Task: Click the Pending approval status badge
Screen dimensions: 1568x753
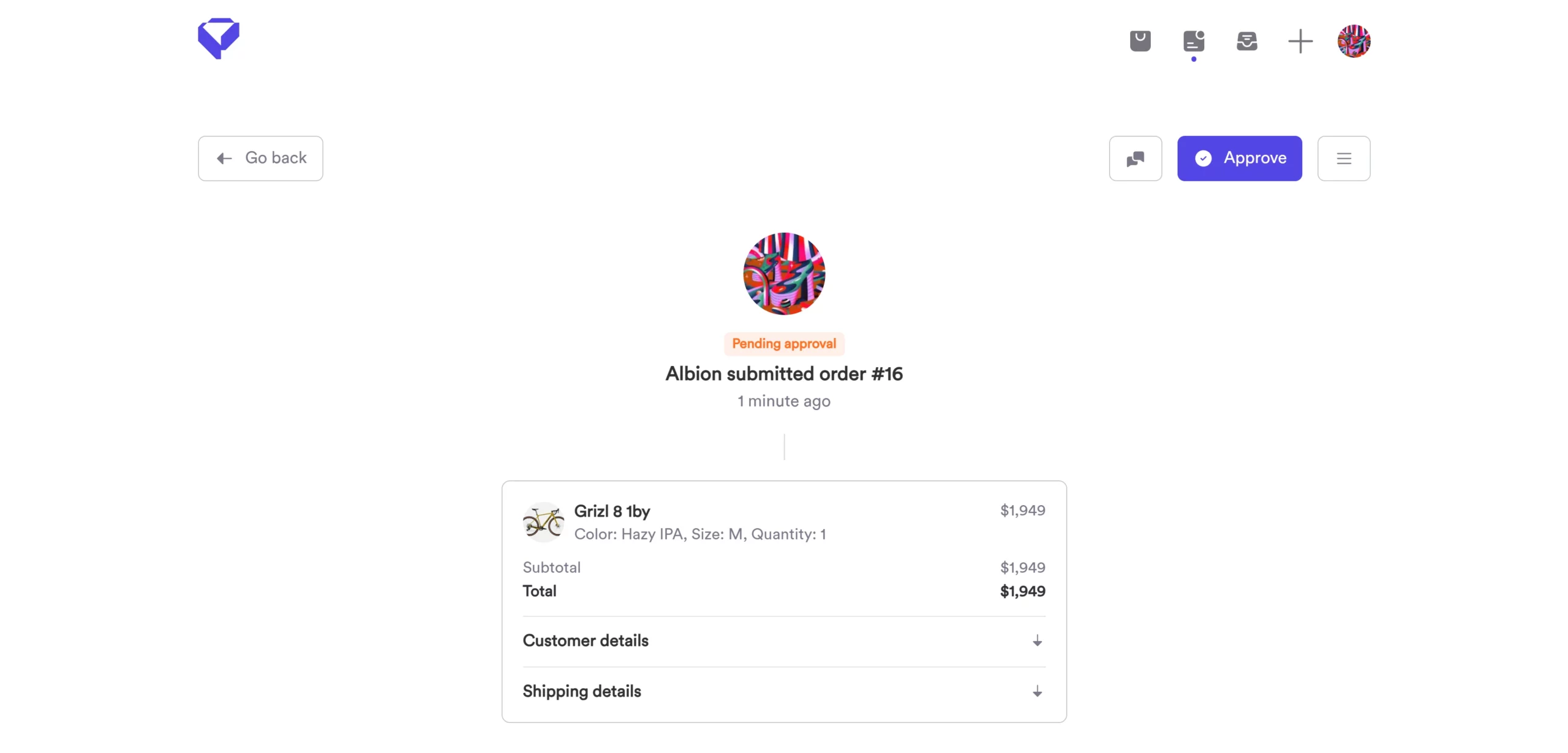Action: tap(784, 343)
